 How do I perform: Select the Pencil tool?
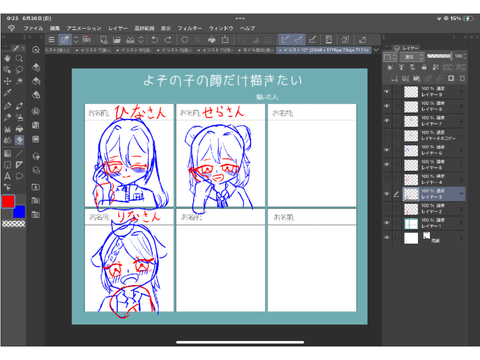[19, 106]
